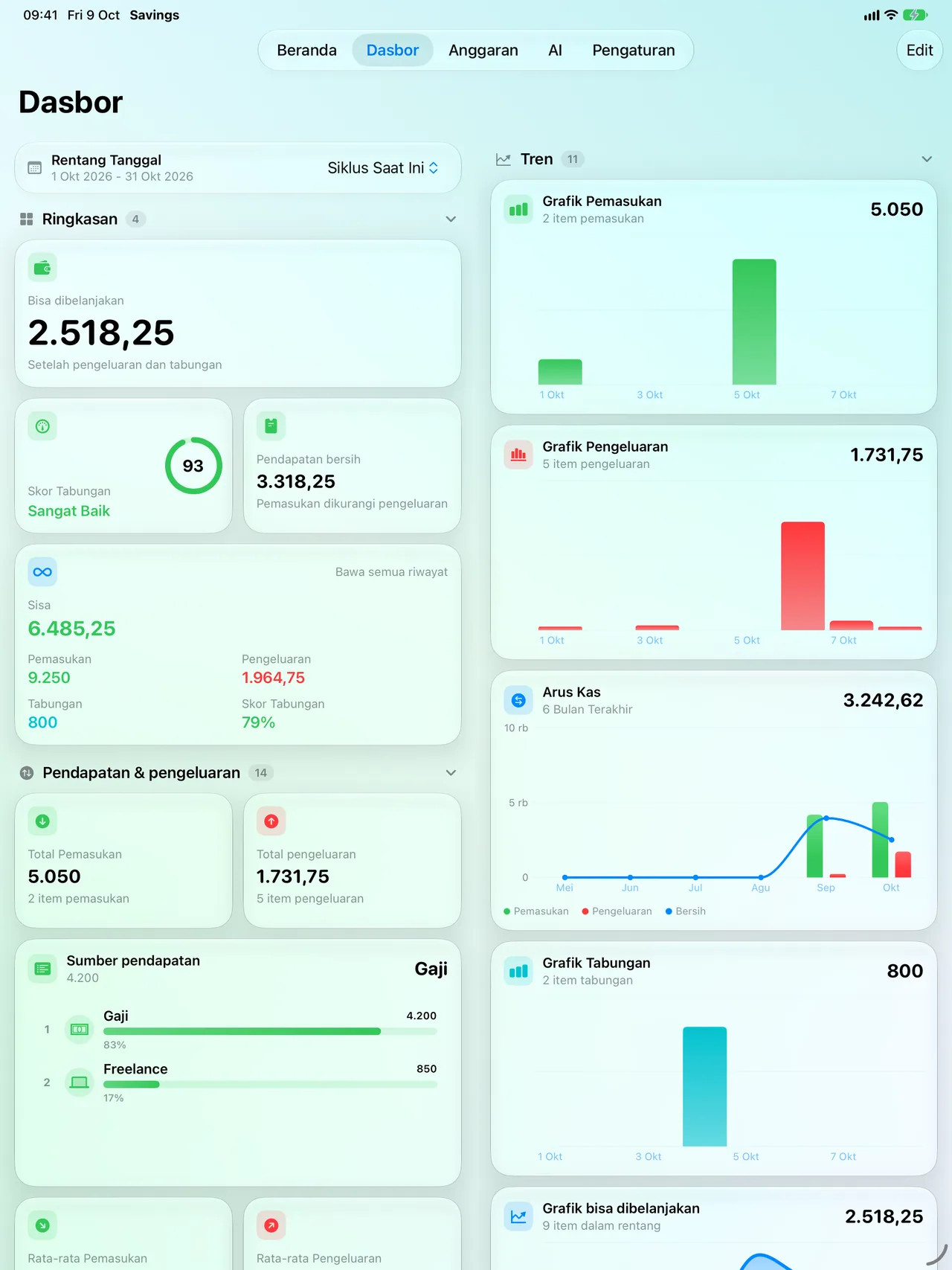Tap the 2.518,25 Bisa dibelanjakan amount

[101, 333]
